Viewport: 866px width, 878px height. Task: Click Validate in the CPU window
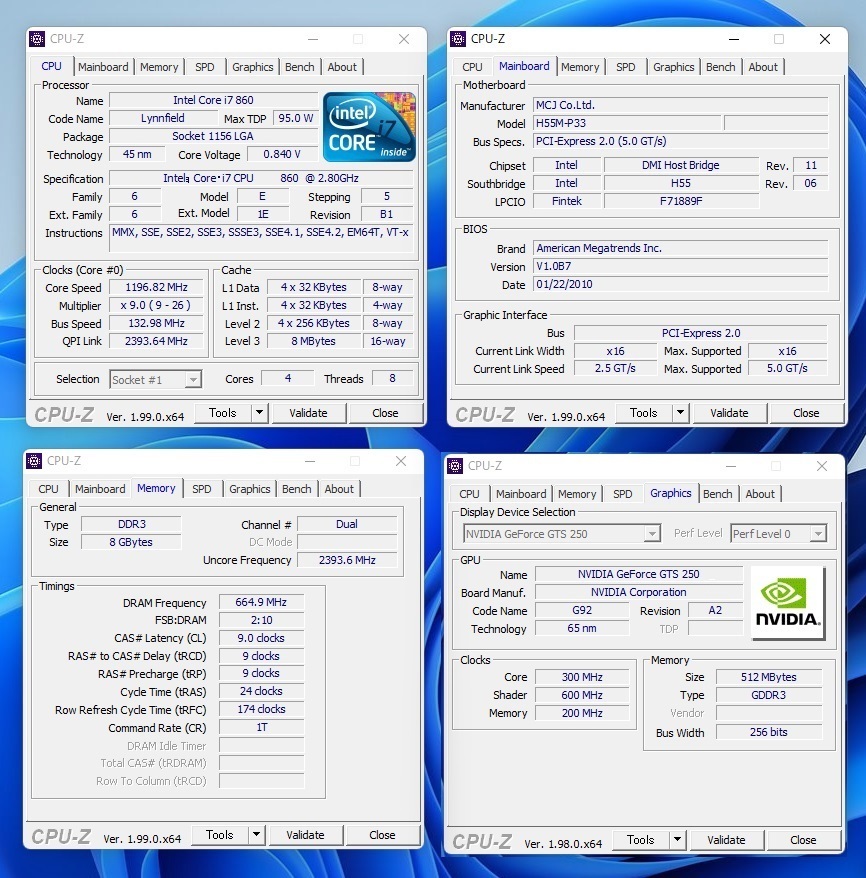tap(308, 413)
